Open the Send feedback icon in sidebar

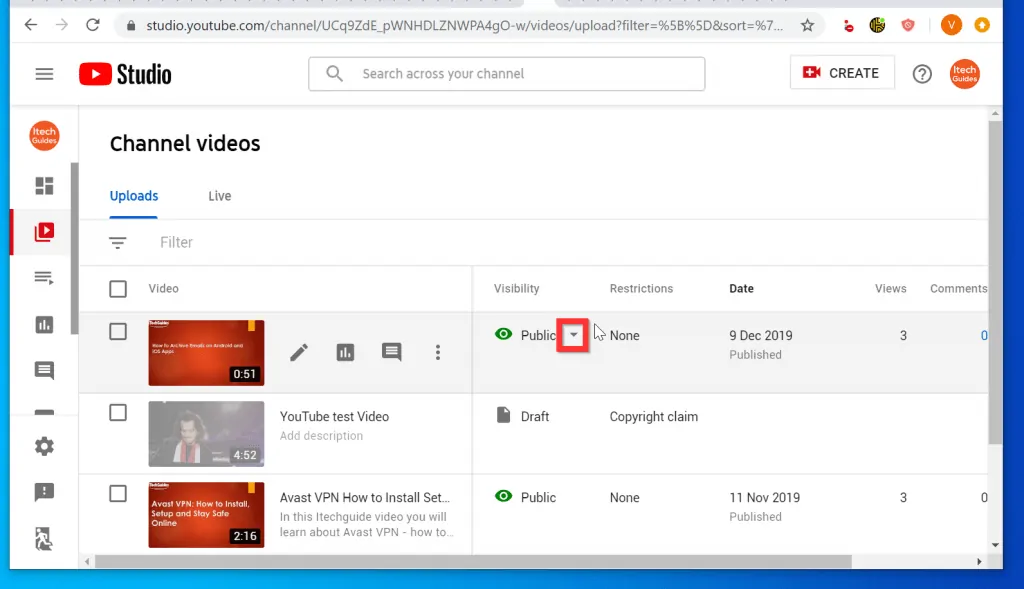pos(44,492)
